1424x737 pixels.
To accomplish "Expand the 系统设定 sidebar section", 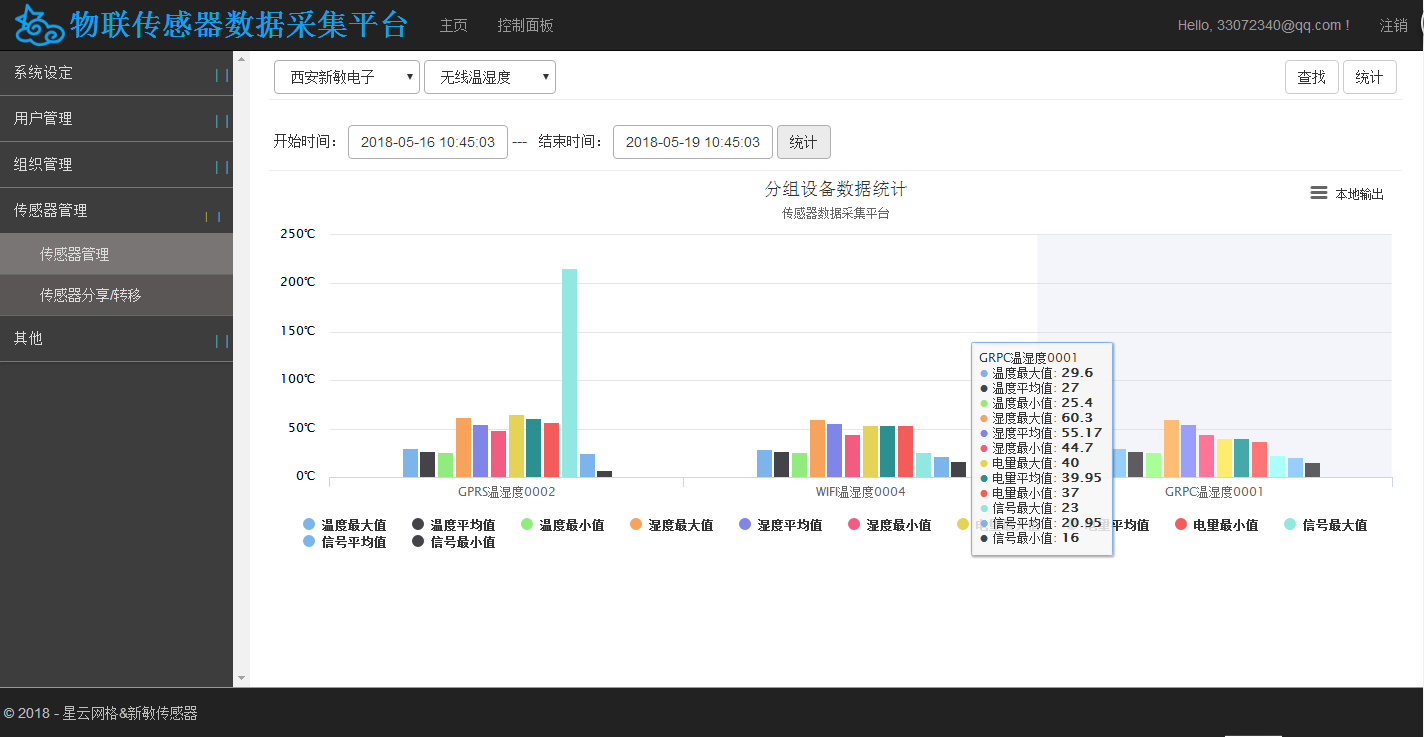I will [x=43, y=73].
